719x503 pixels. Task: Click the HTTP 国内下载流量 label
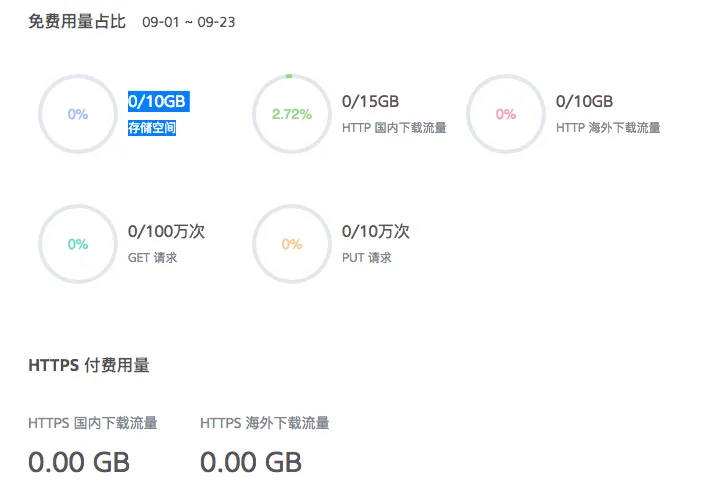[394, 128]
